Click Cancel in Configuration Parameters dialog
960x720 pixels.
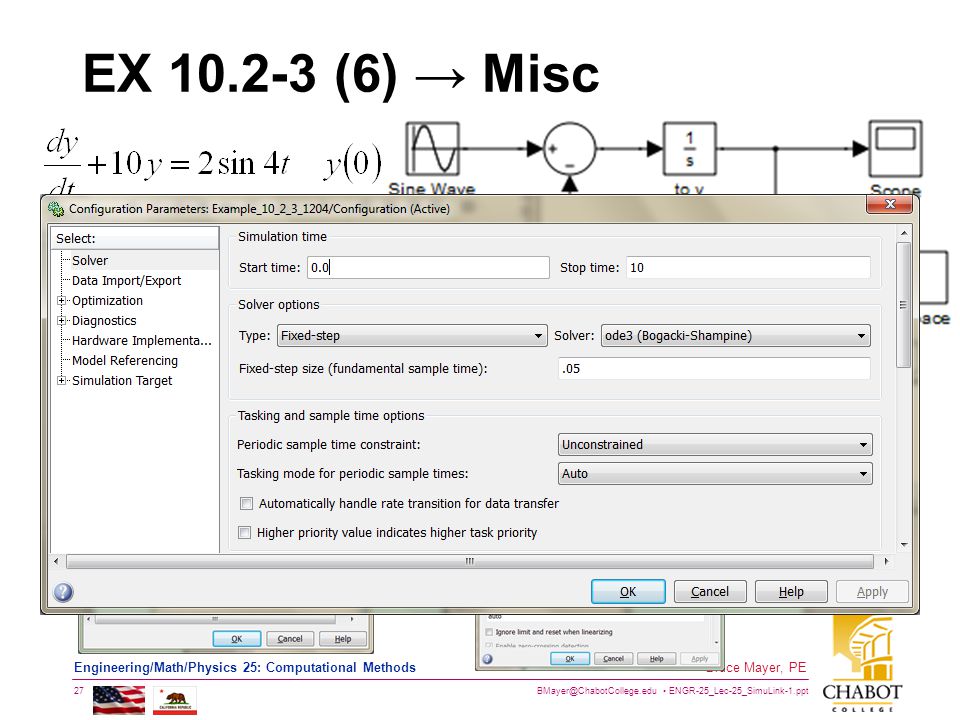(710, 591)
